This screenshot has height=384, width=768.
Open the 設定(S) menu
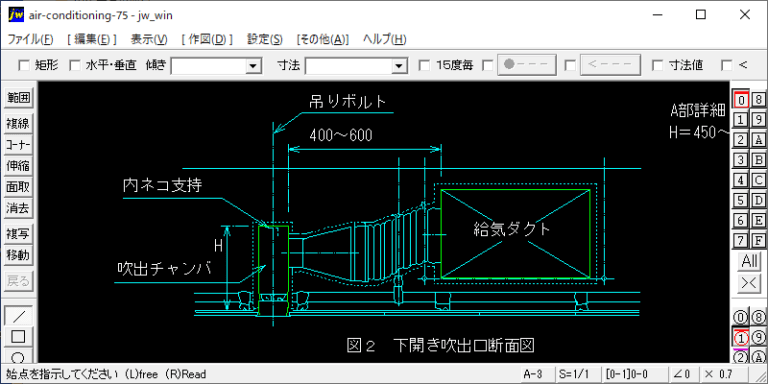pyautogui.click(x=264, y=39)
